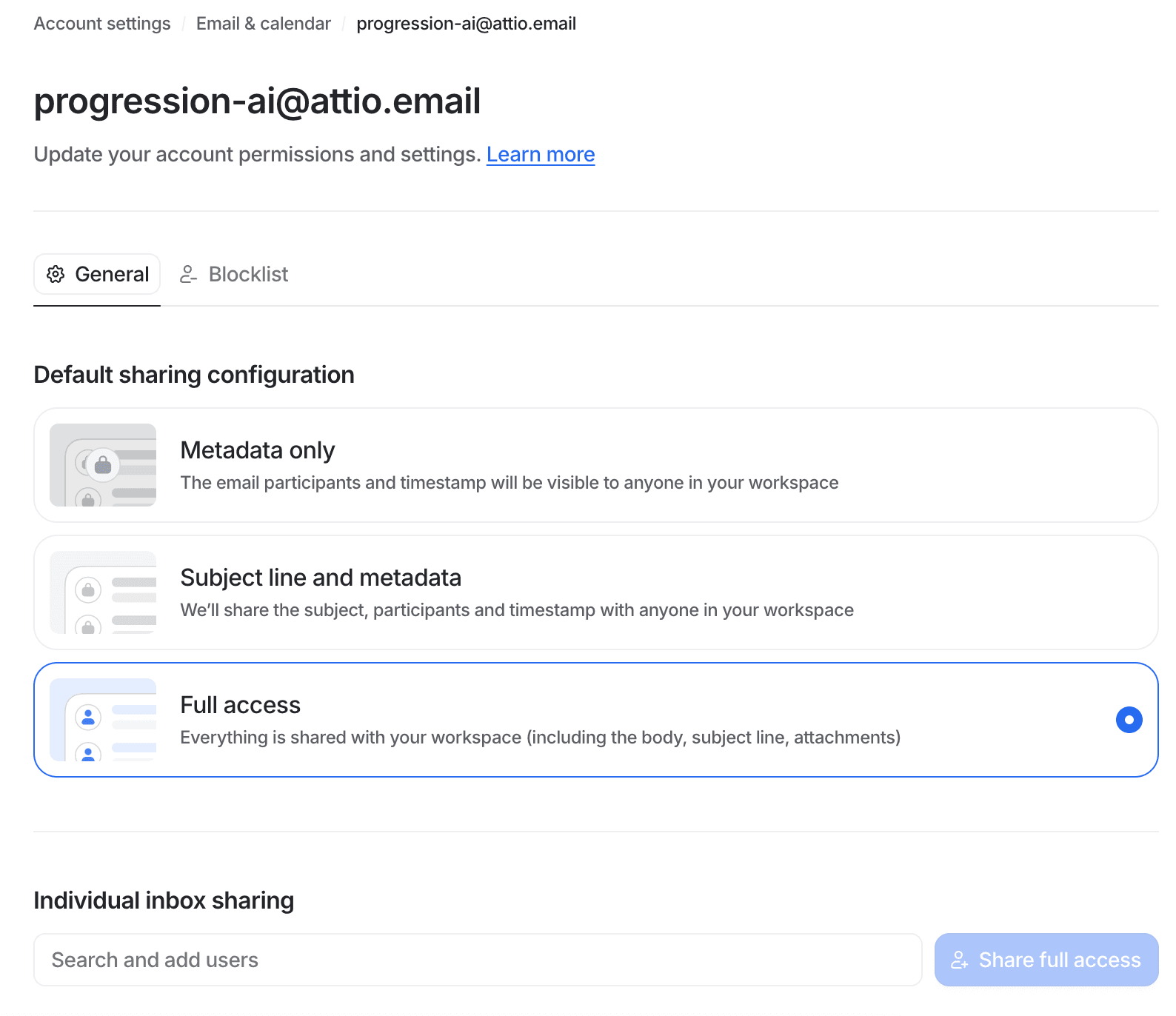Image resolution: width=1176 pixels, height=1016 pixels.
Task: Focus the Search and add users field
Action: (478, 960)
